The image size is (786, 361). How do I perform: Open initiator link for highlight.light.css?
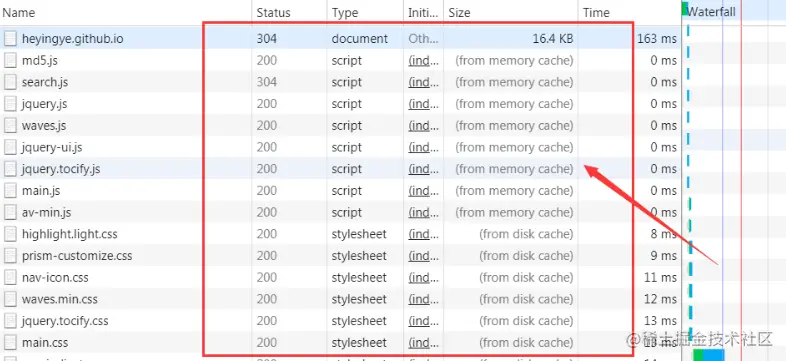pos(423,234)
